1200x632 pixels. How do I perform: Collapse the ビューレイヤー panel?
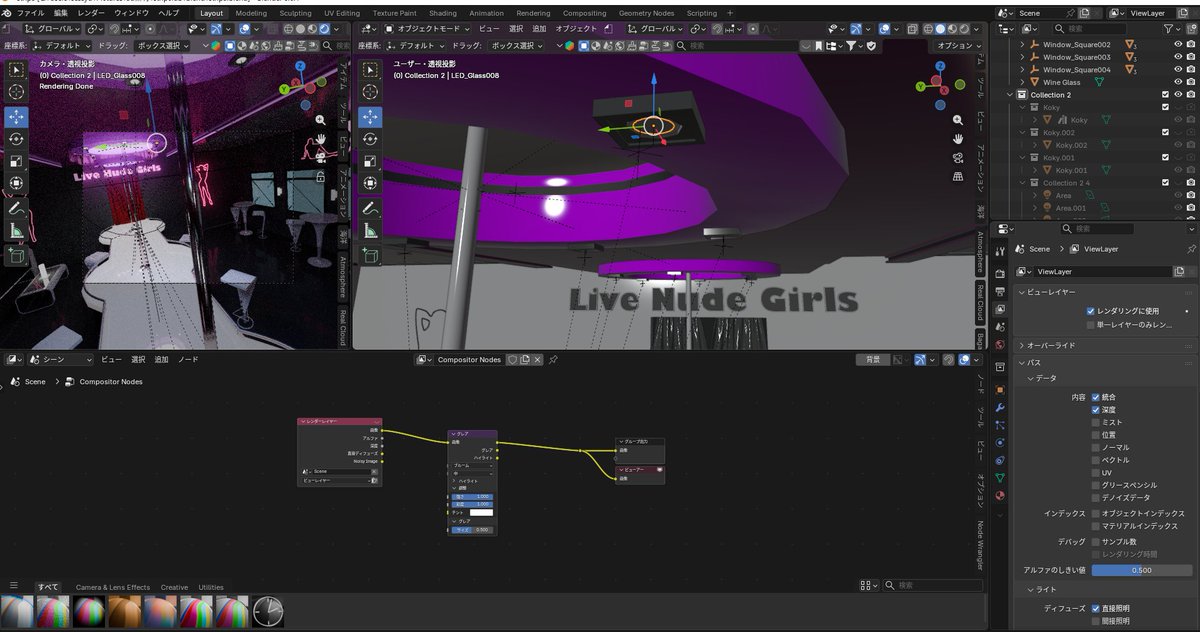tap(1052, 292)
